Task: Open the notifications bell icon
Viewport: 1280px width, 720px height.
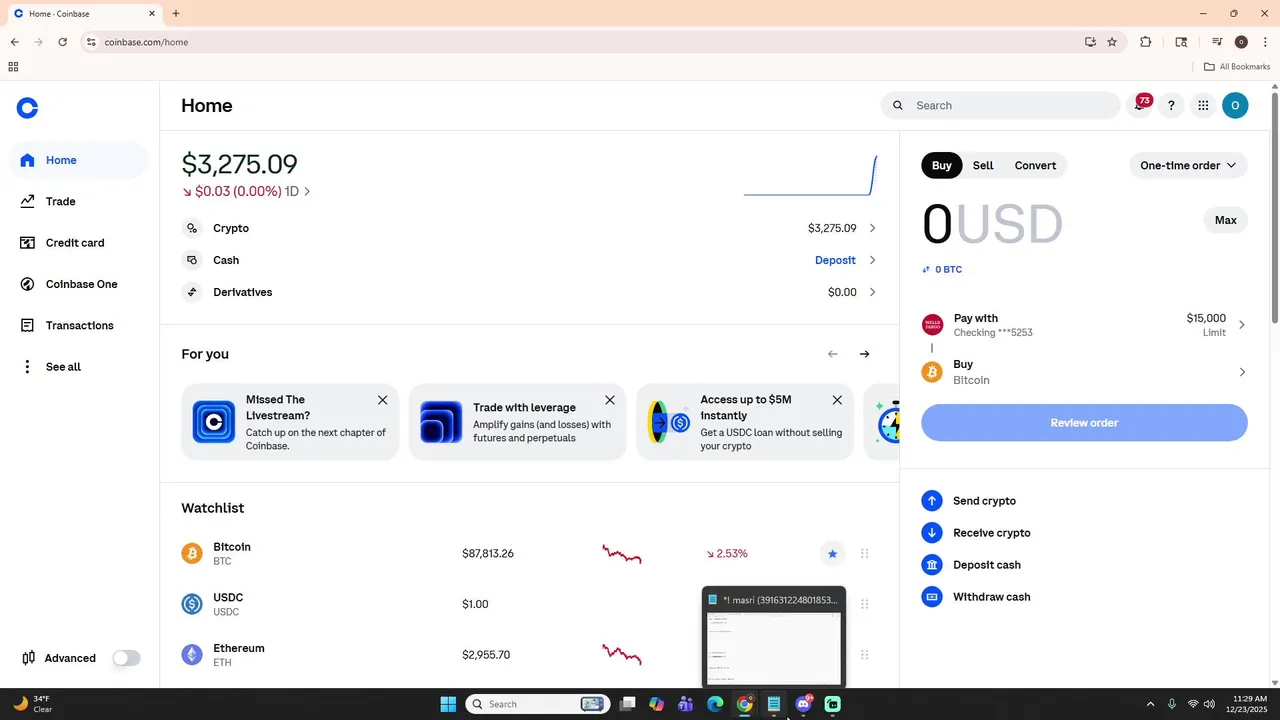Action: (x=1140, y=105)
